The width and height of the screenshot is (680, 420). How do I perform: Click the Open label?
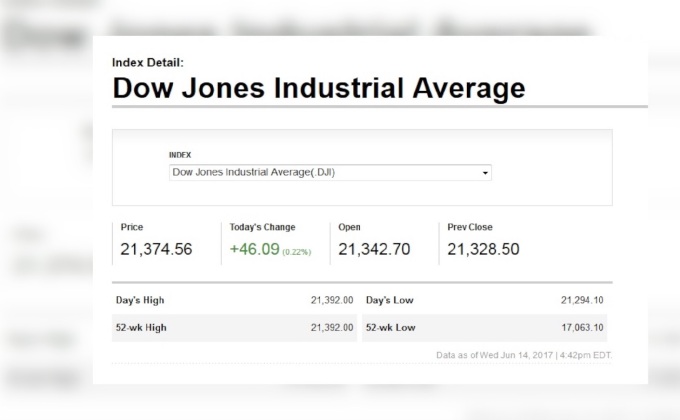click(x=349, y=227)
